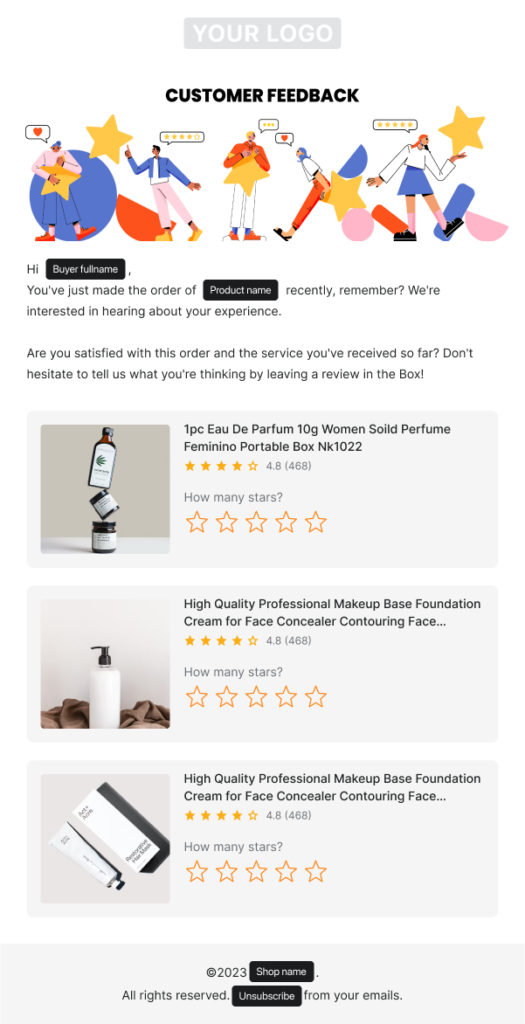Select the first star on the third product
The width and height of the screenshot is (525, 1024).
click(x=197, y=872)
